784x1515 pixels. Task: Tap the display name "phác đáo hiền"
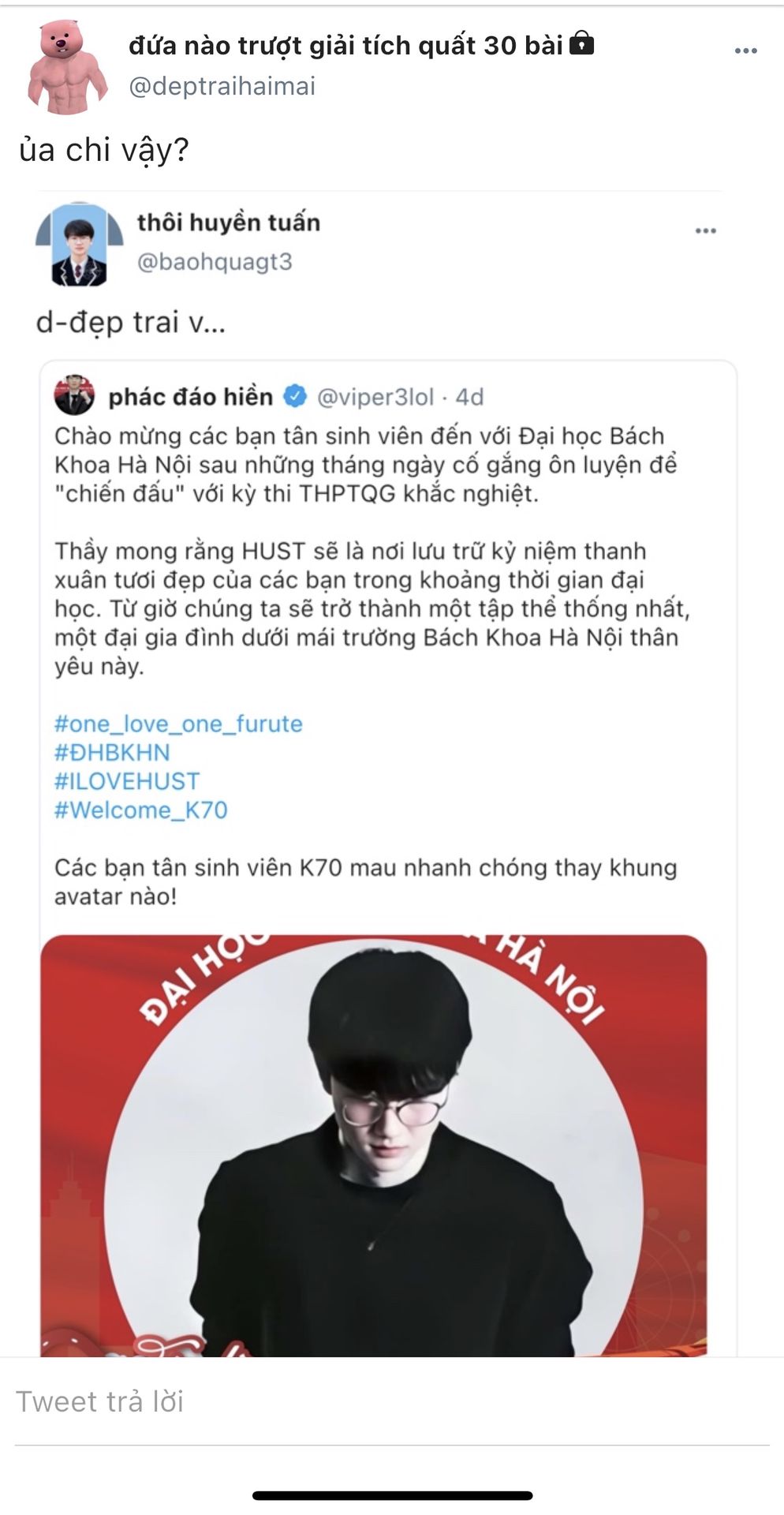point(190,396)
